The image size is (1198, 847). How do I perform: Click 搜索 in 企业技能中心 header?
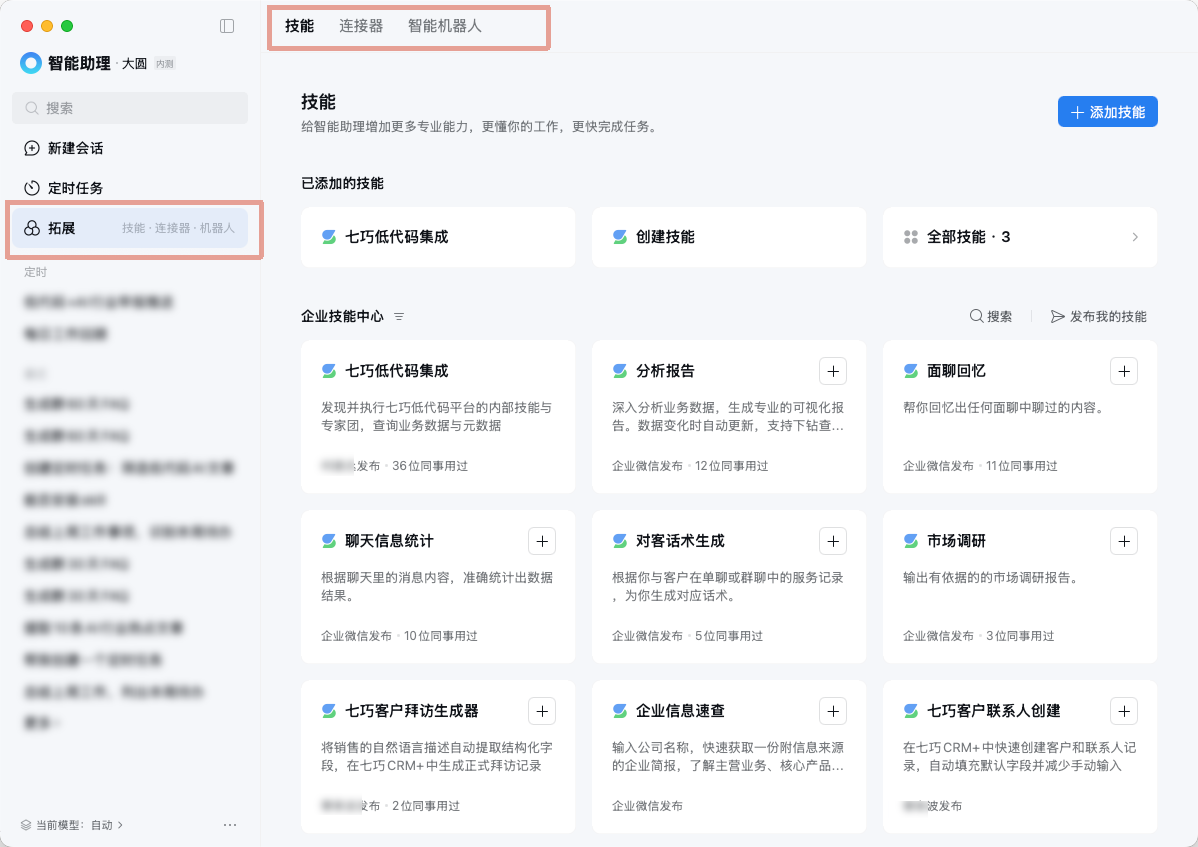click(x=991, y=316)
